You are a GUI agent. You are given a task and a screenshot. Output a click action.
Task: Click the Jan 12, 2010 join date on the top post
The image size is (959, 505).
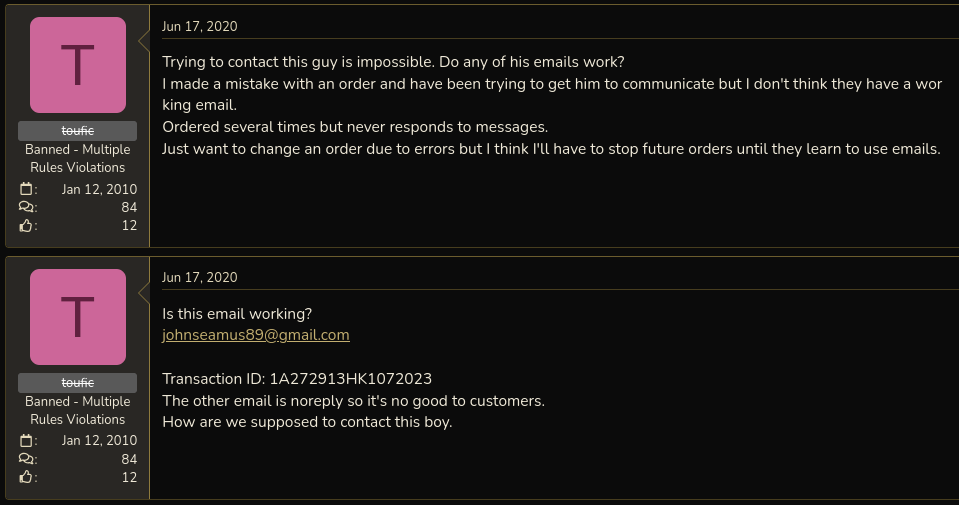point(99,189)
